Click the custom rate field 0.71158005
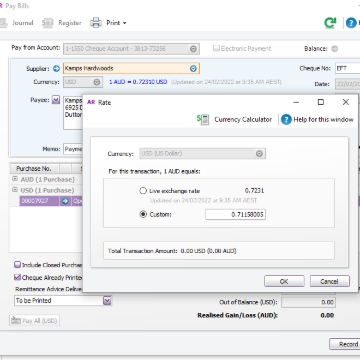Viewport: 360px width, 360px height. tap(235, 215)
